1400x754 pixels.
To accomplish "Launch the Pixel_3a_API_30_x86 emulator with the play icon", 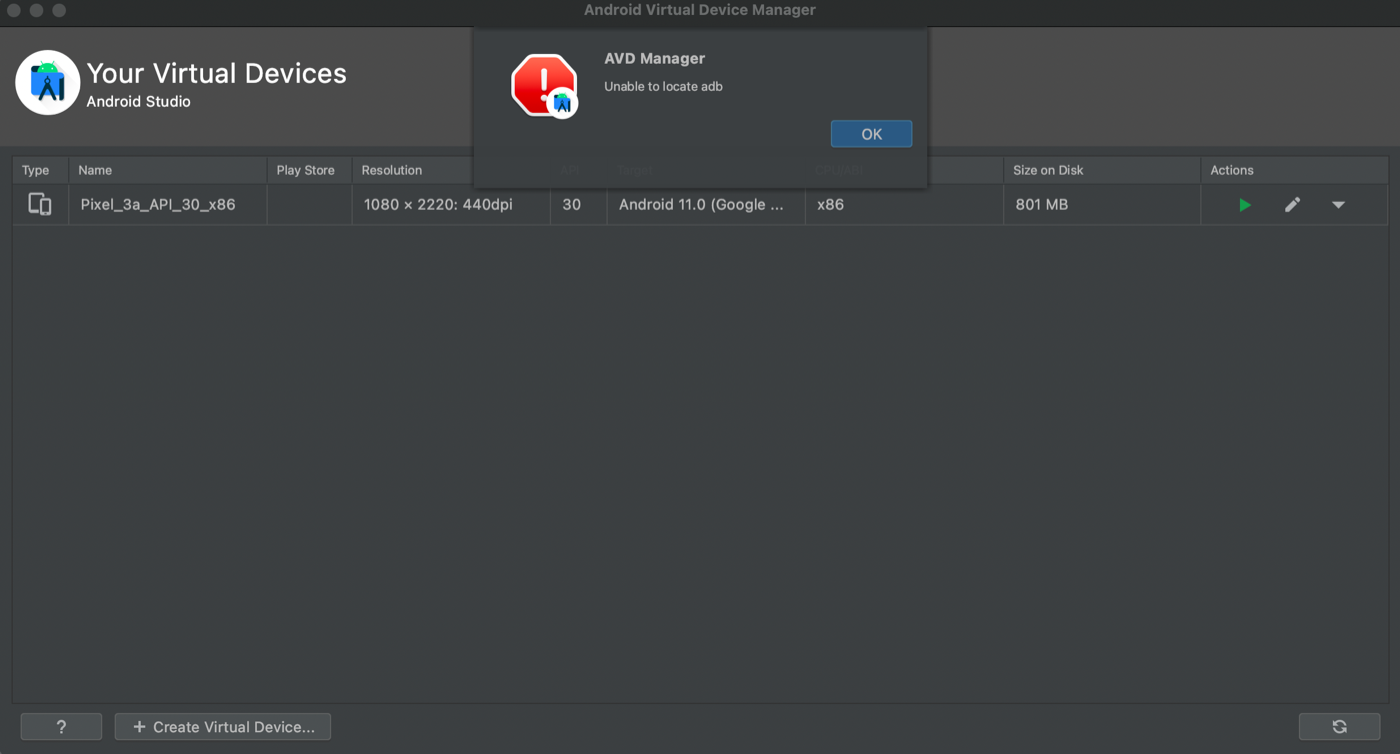I will coord(1245,205).
